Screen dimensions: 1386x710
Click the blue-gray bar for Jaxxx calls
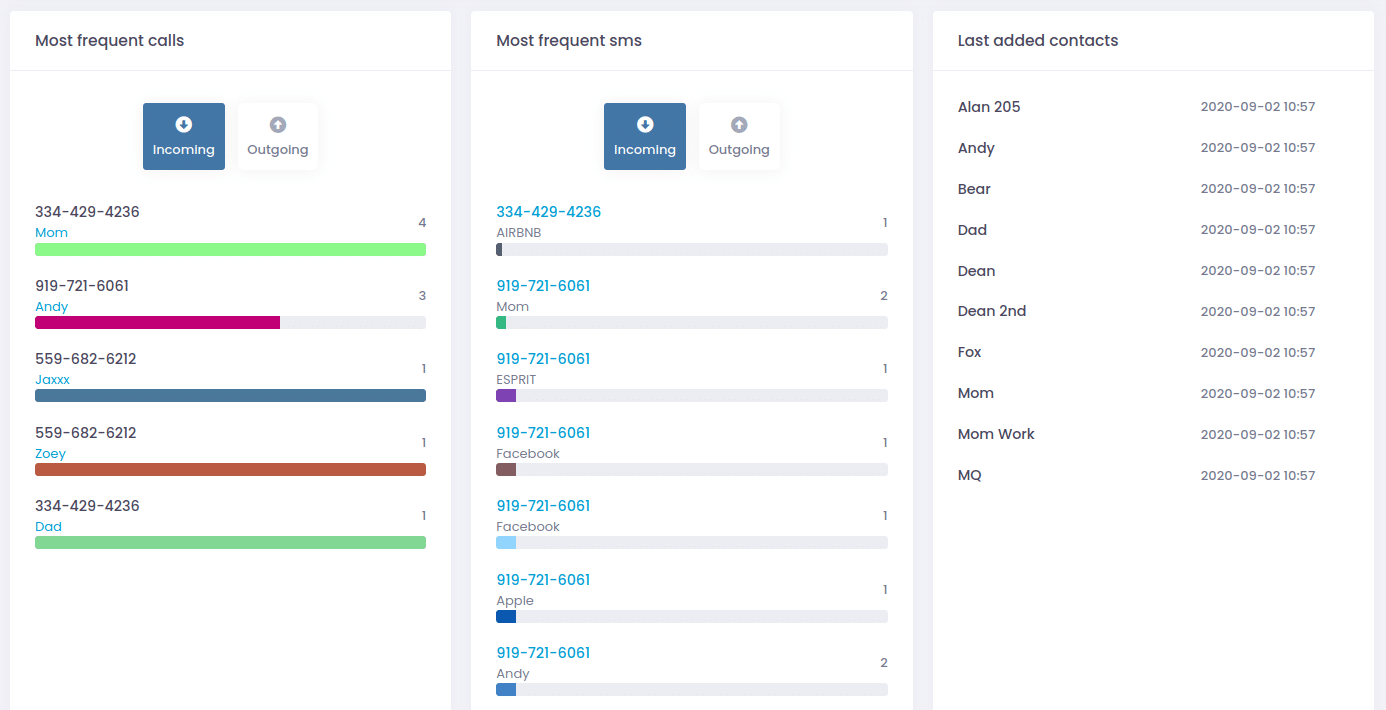pyautogui.click(x=230, y=396)
